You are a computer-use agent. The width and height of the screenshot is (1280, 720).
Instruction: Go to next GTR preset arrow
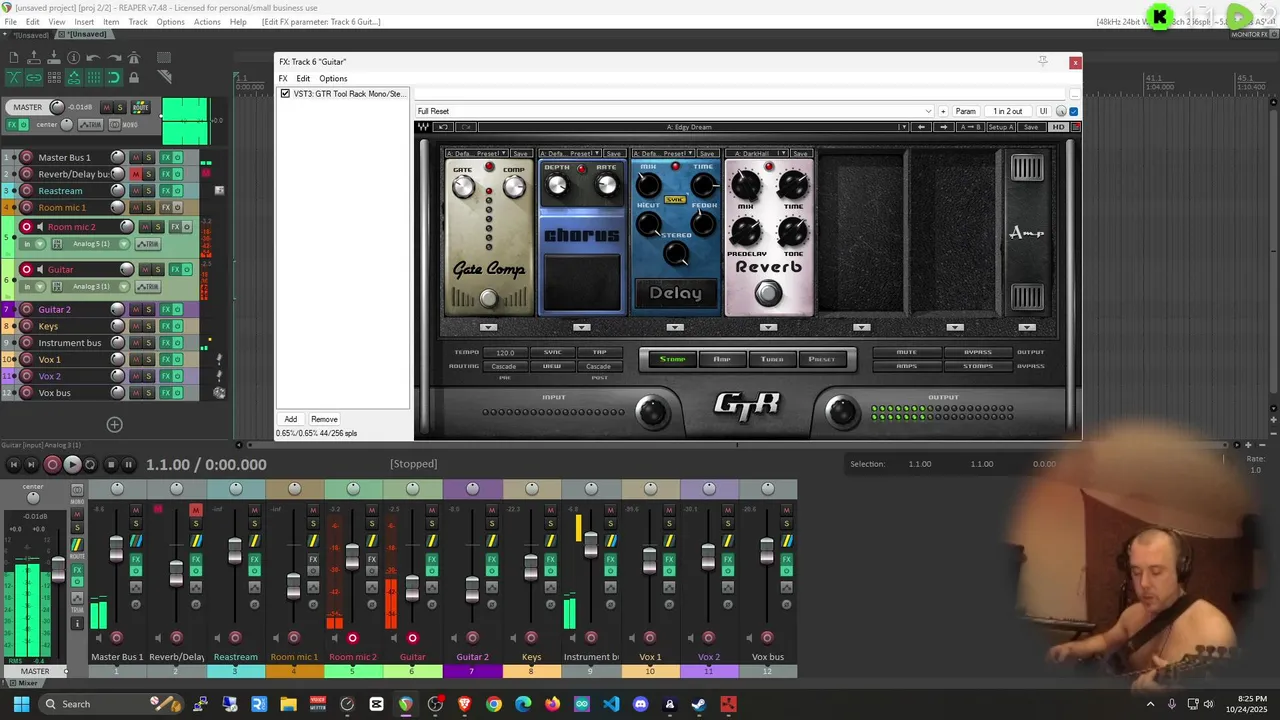point(943,127)
